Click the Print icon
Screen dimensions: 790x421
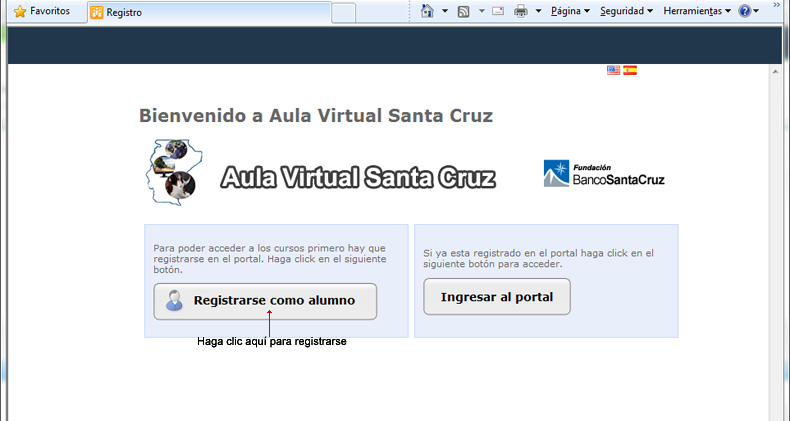521,11
